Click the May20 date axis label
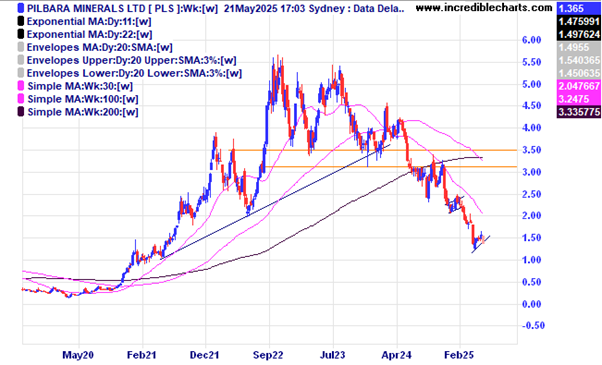 (x=78, y=355)
